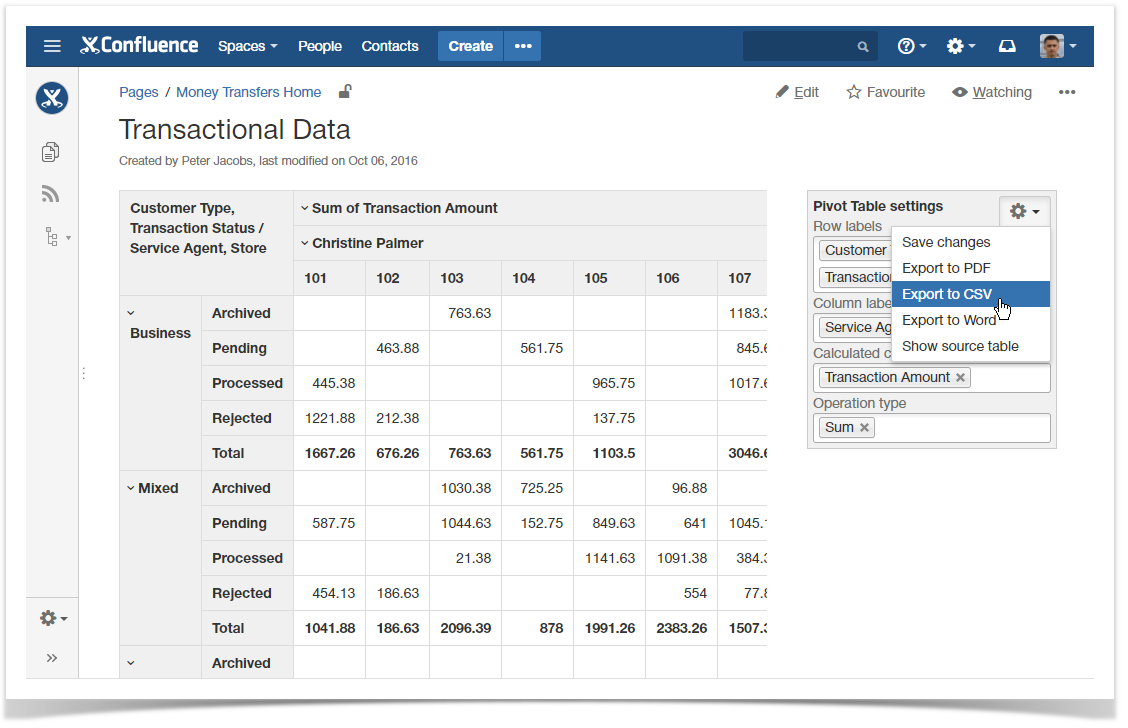
Task: Open the notifications tray icon
Action: click(1007, 45)
